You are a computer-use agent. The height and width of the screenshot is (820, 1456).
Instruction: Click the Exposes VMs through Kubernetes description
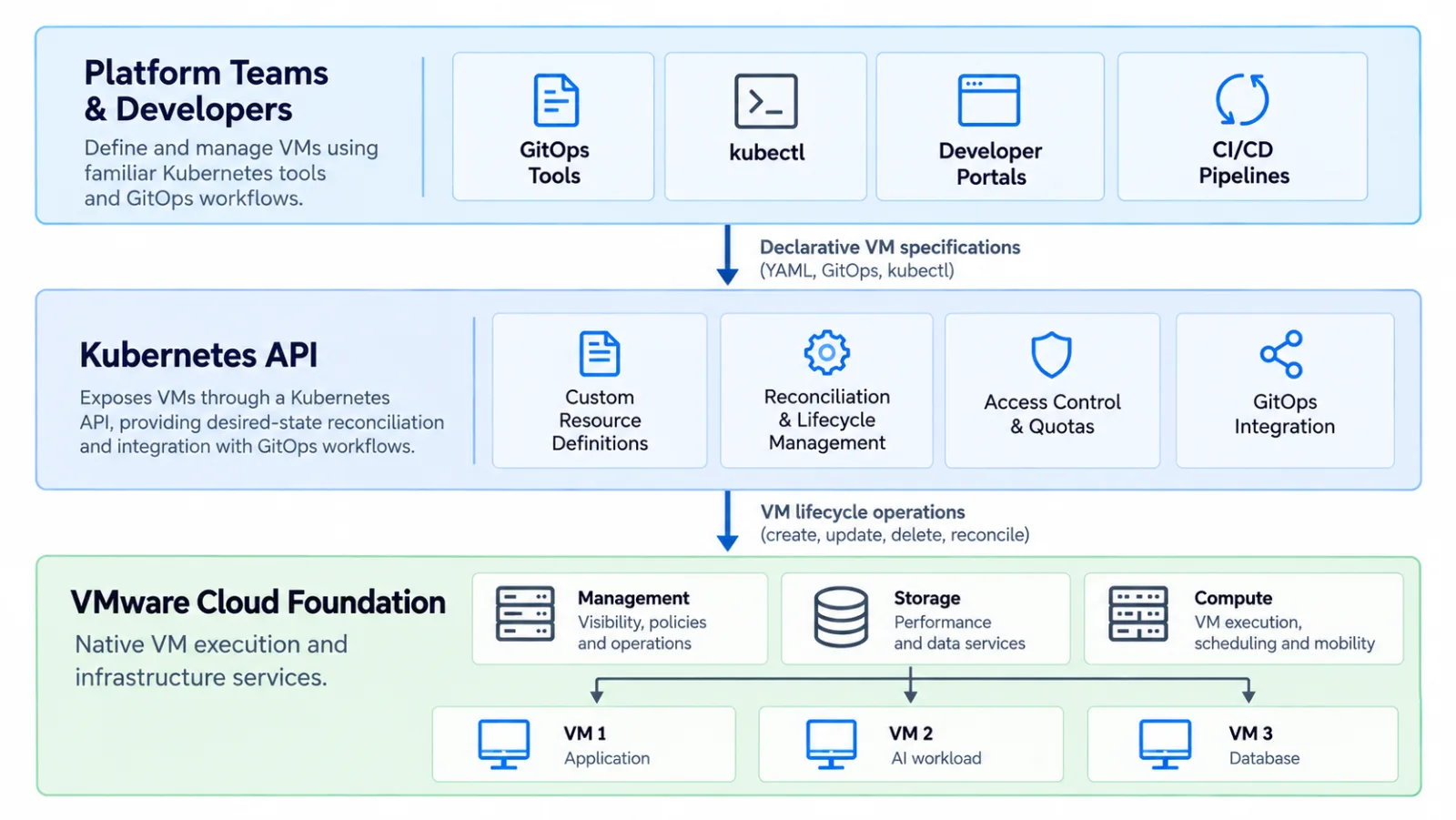click(261, 422)
